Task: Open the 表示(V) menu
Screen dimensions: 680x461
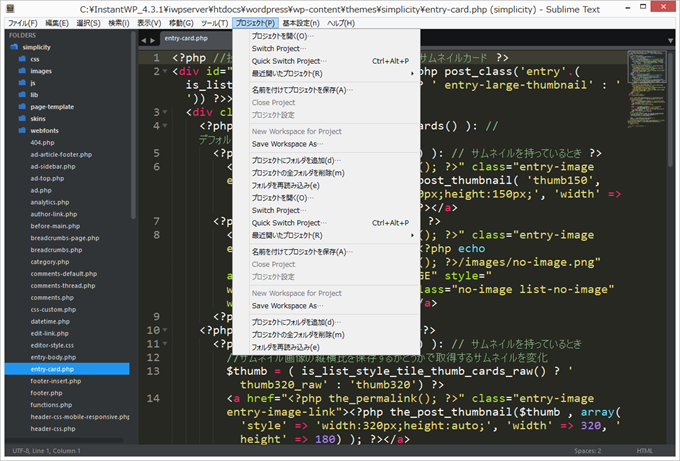Action: pyautogui.click(x=149, y=23)
